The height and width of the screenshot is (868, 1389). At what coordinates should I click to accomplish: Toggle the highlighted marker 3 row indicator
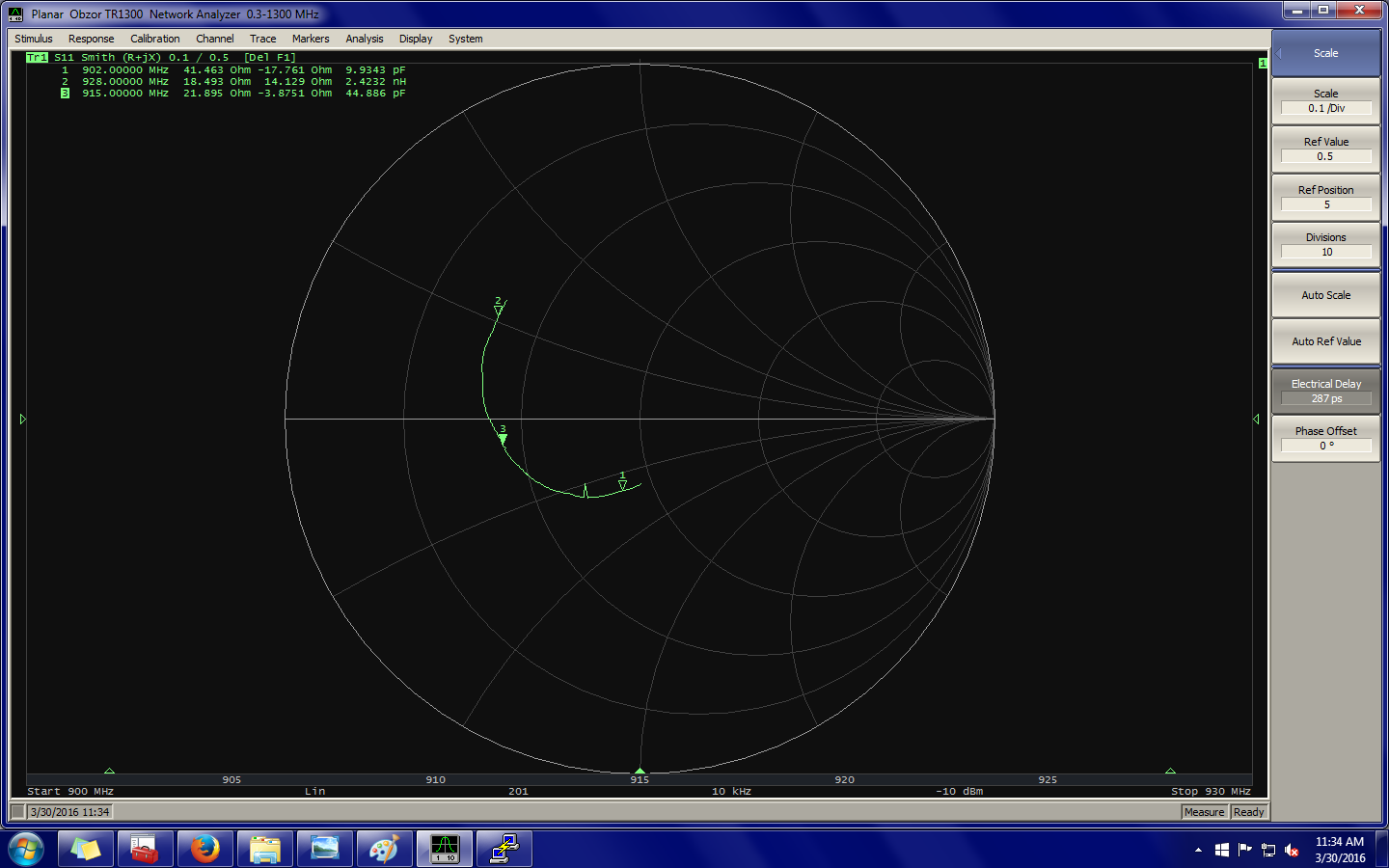coord(65,94)
